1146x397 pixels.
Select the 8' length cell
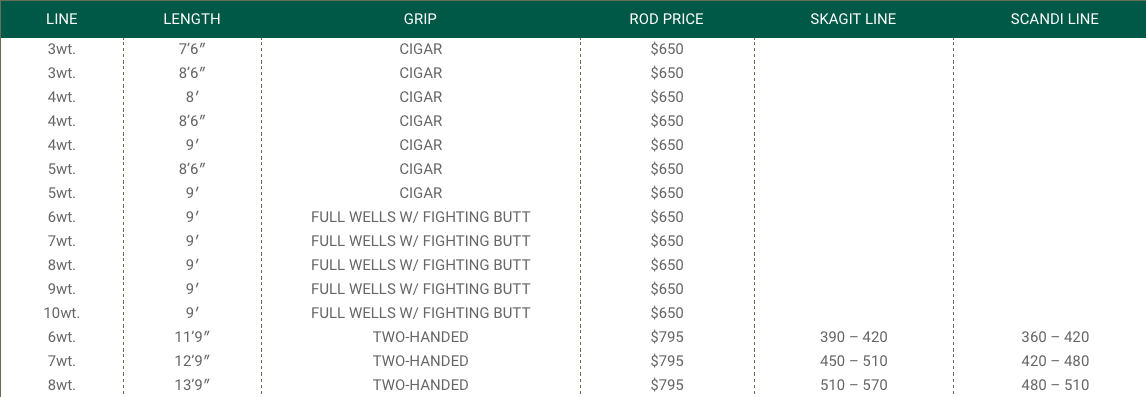(192, 97)
